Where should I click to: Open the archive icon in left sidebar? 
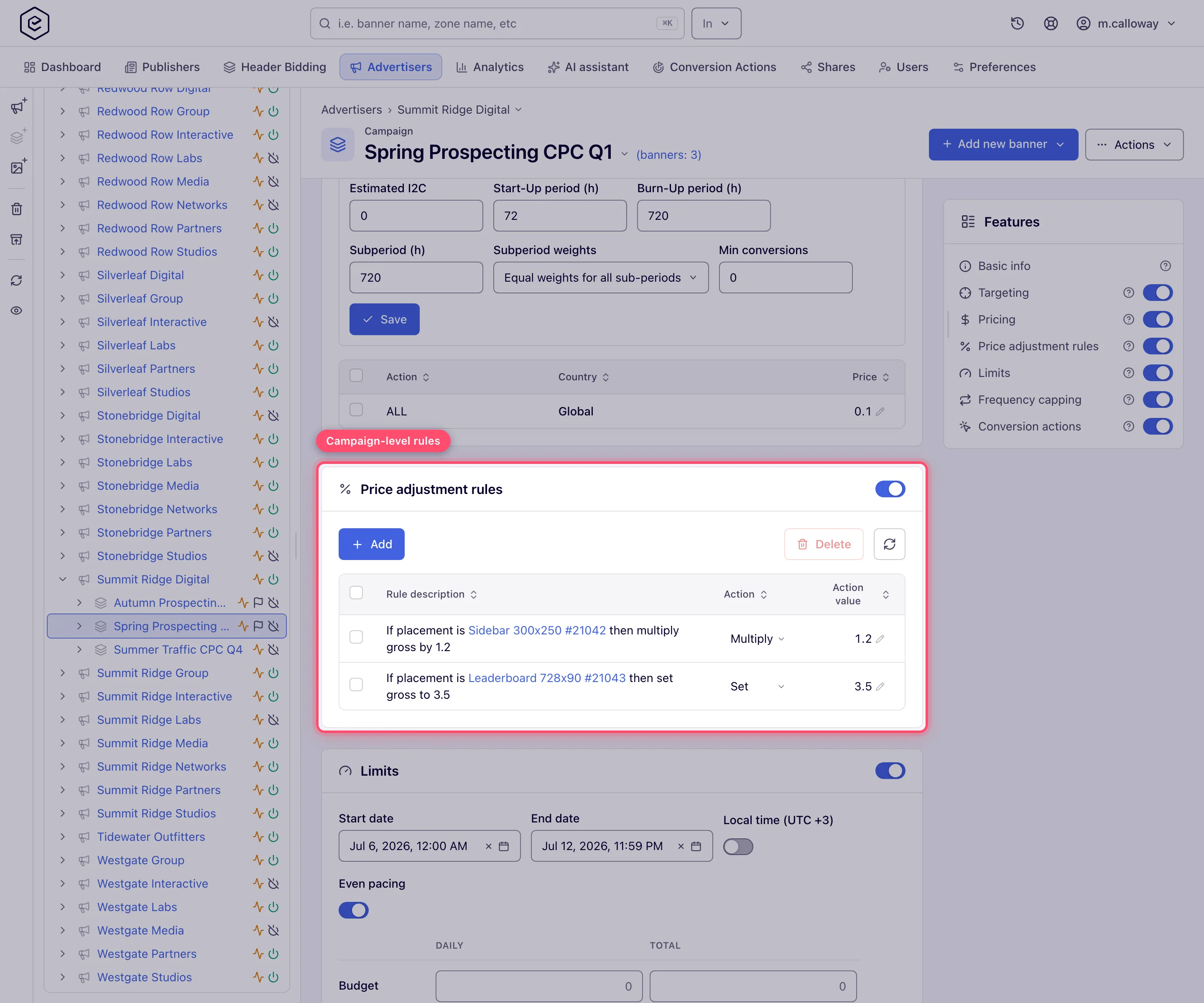[17, 239]
